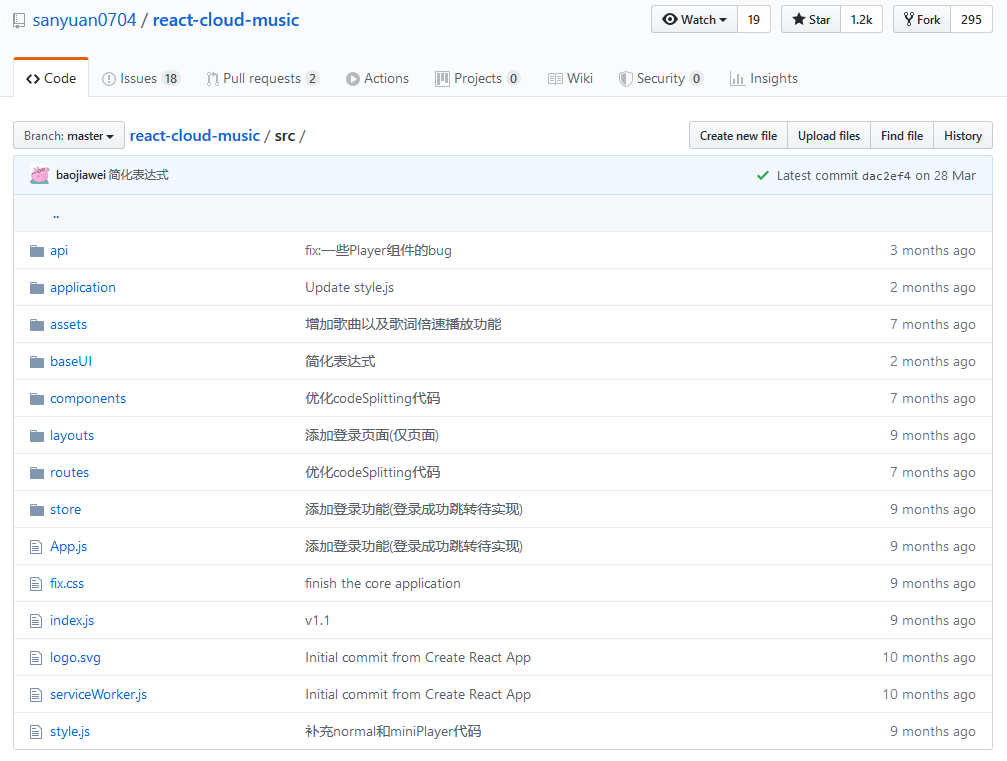
Task: Click the play icon on the Actions tab
Action: point(353,78)
